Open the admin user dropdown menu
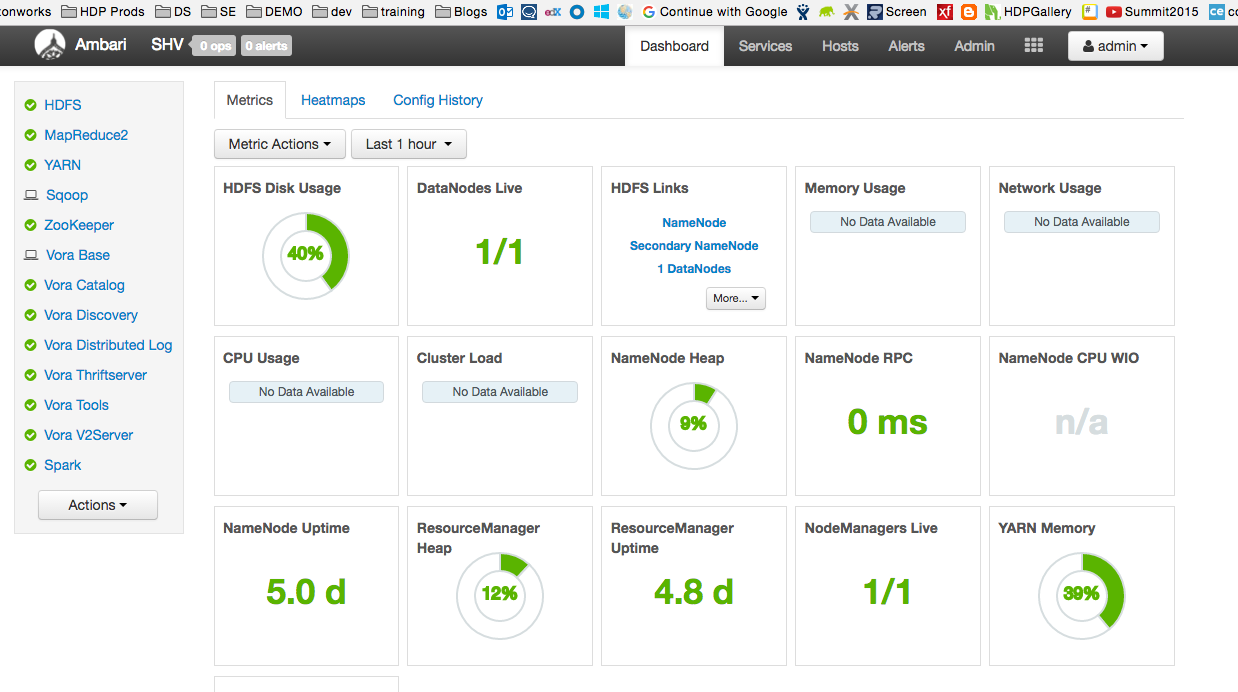Image resolution: width=1238 pixels, height=692 pixels. (1115, 45)
